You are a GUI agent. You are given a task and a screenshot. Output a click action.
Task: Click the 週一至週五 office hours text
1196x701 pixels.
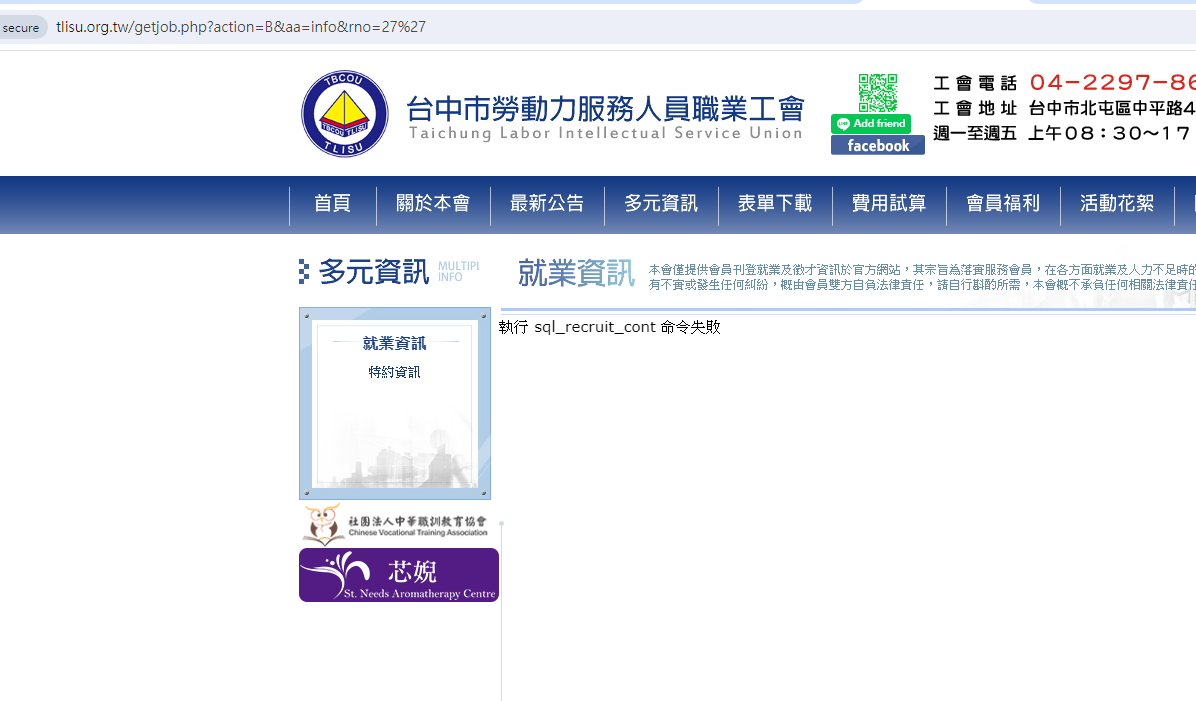click(x=1062, y=133)
